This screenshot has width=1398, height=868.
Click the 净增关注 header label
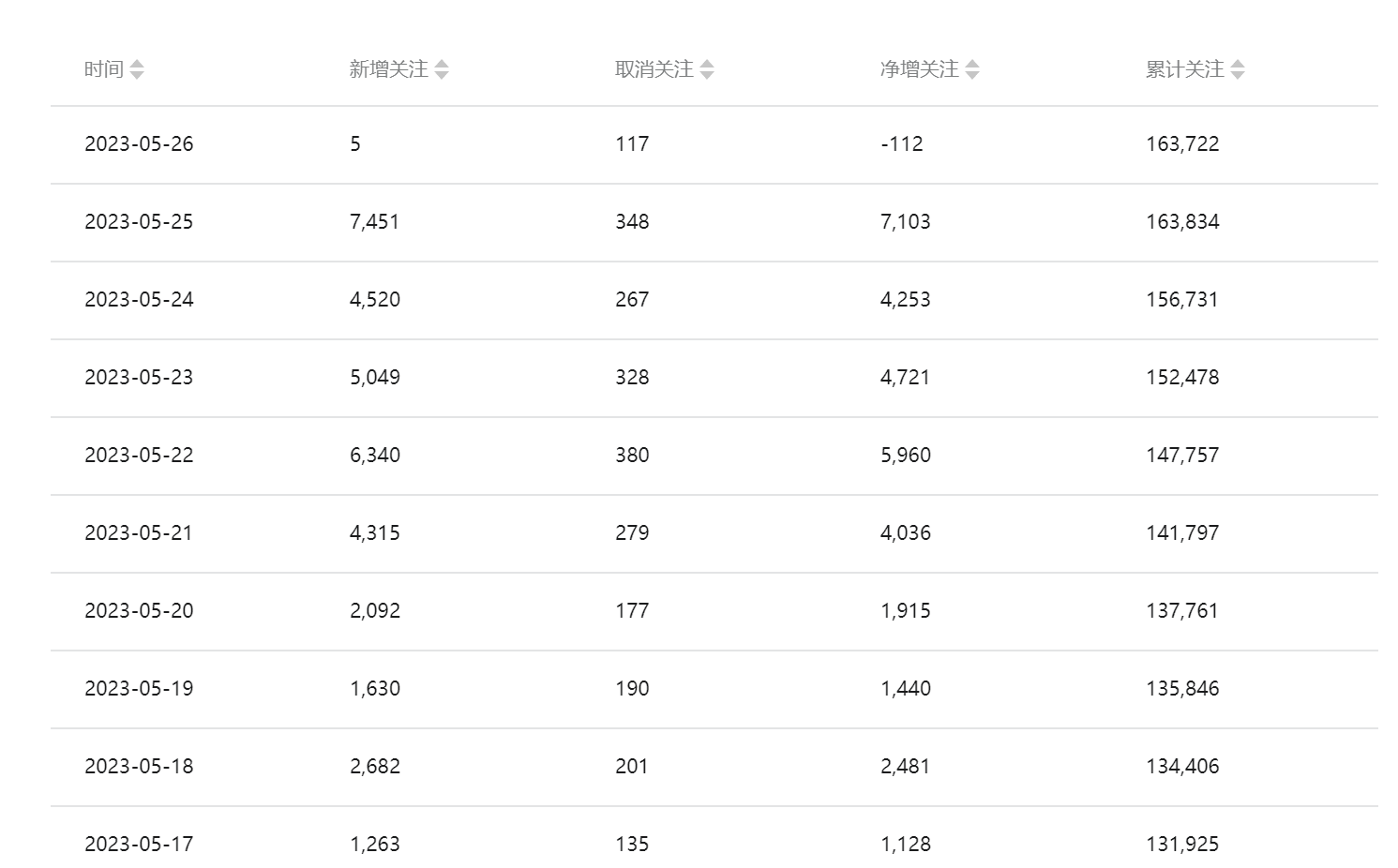[x=919, y=69]
